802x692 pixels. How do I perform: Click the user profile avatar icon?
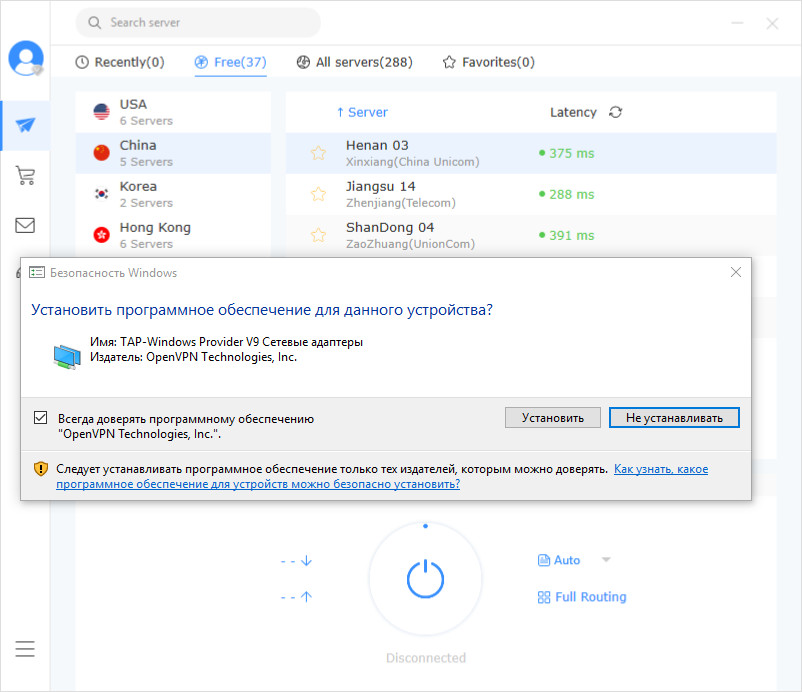(x=25, y=58)
